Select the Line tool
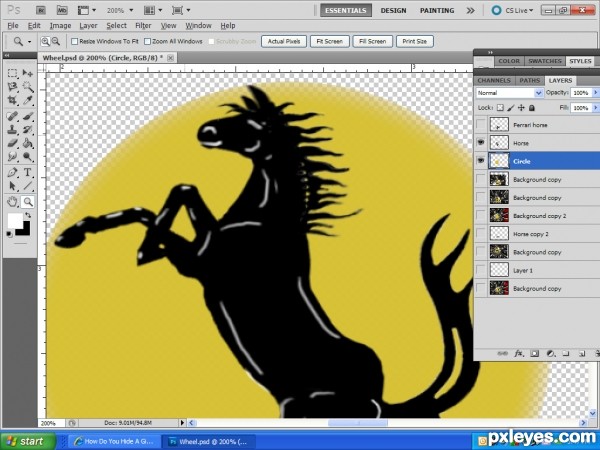The width and height of the screenshot is (600, 450). coord(28,186)
